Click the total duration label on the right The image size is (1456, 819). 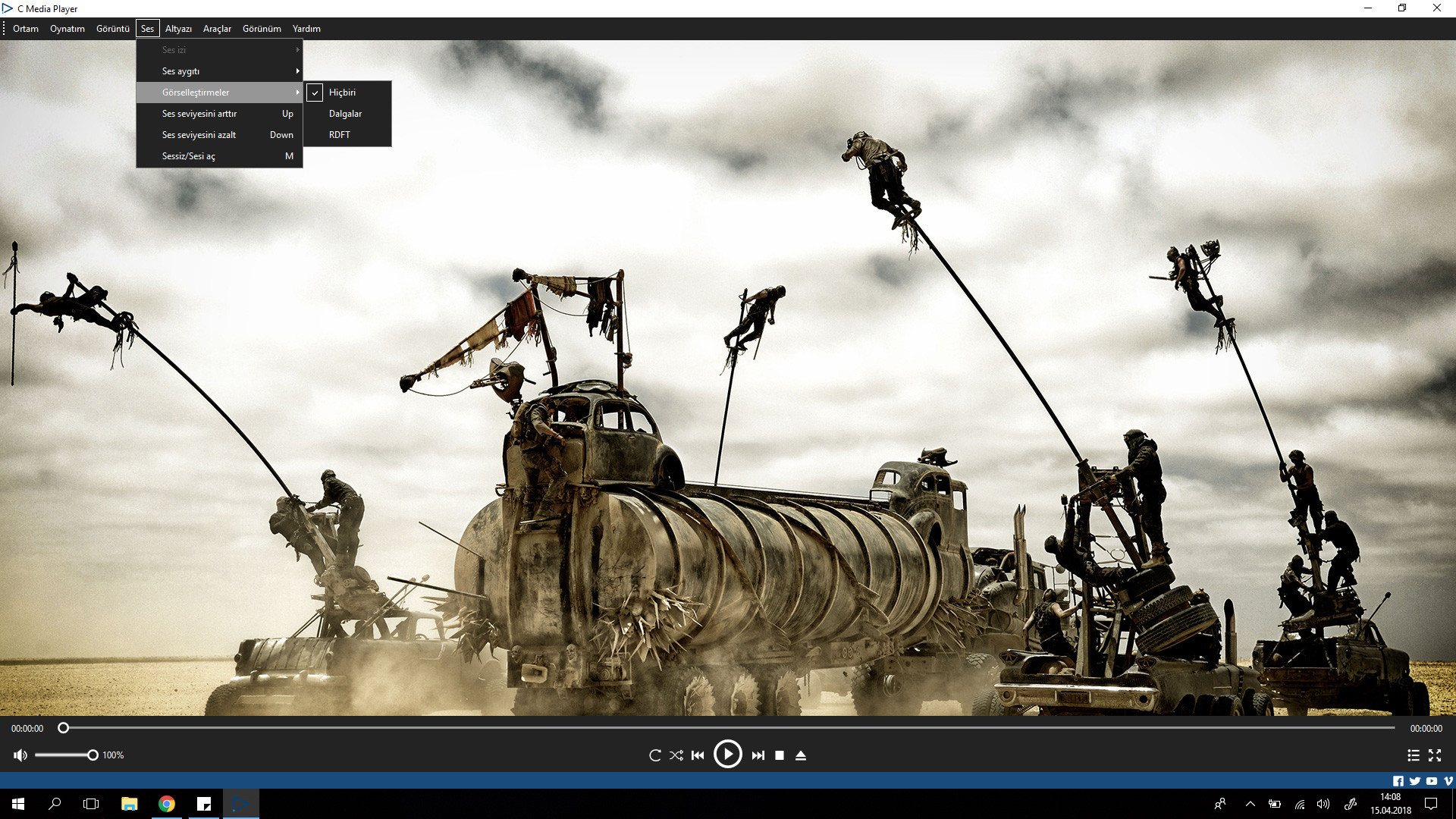(1426, 729)
